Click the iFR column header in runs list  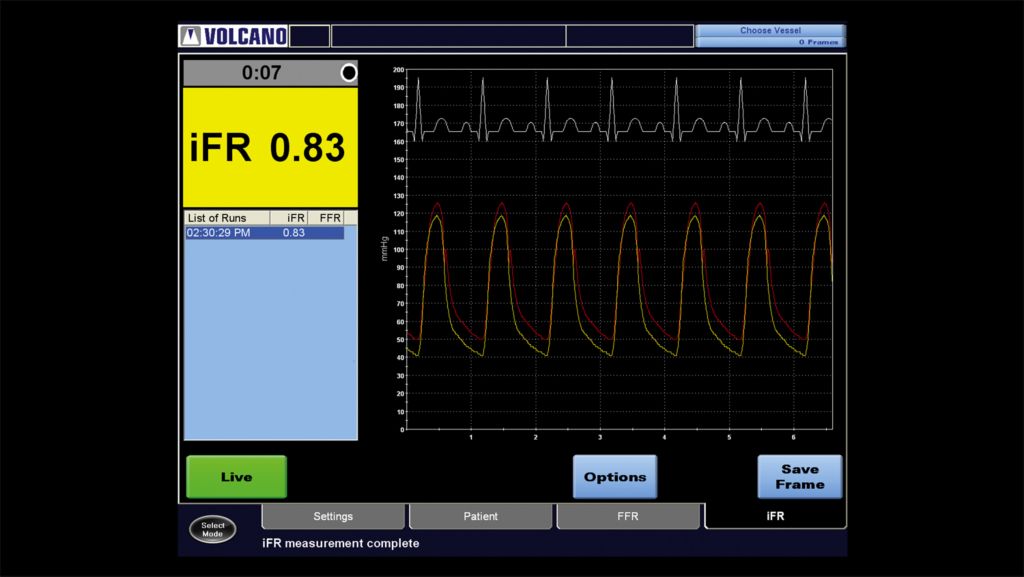coord(289,218)
